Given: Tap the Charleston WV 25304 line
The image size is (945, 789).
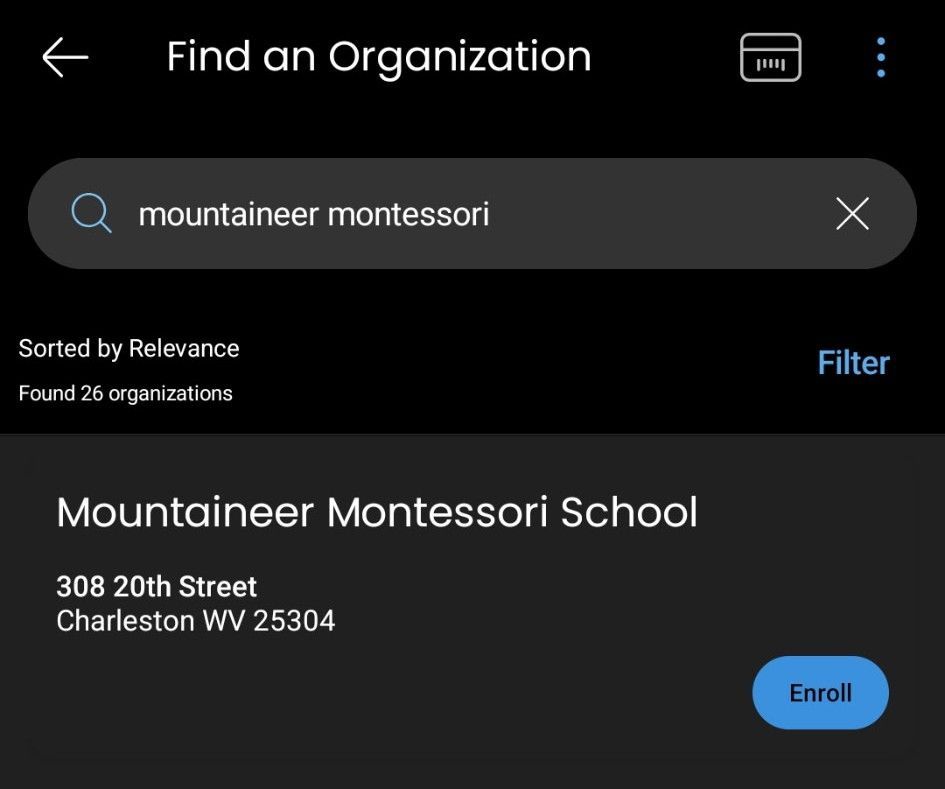Looking at the screenshot, I should [x=195, y=621].
